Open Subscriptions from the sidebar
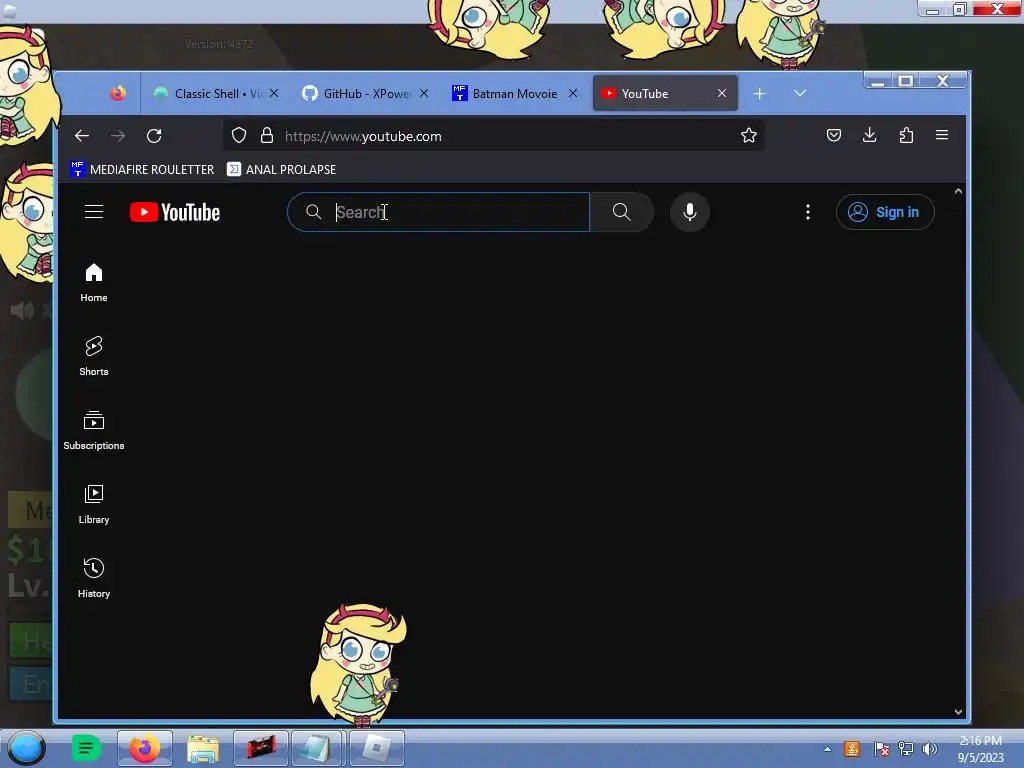 coord(94,430)
